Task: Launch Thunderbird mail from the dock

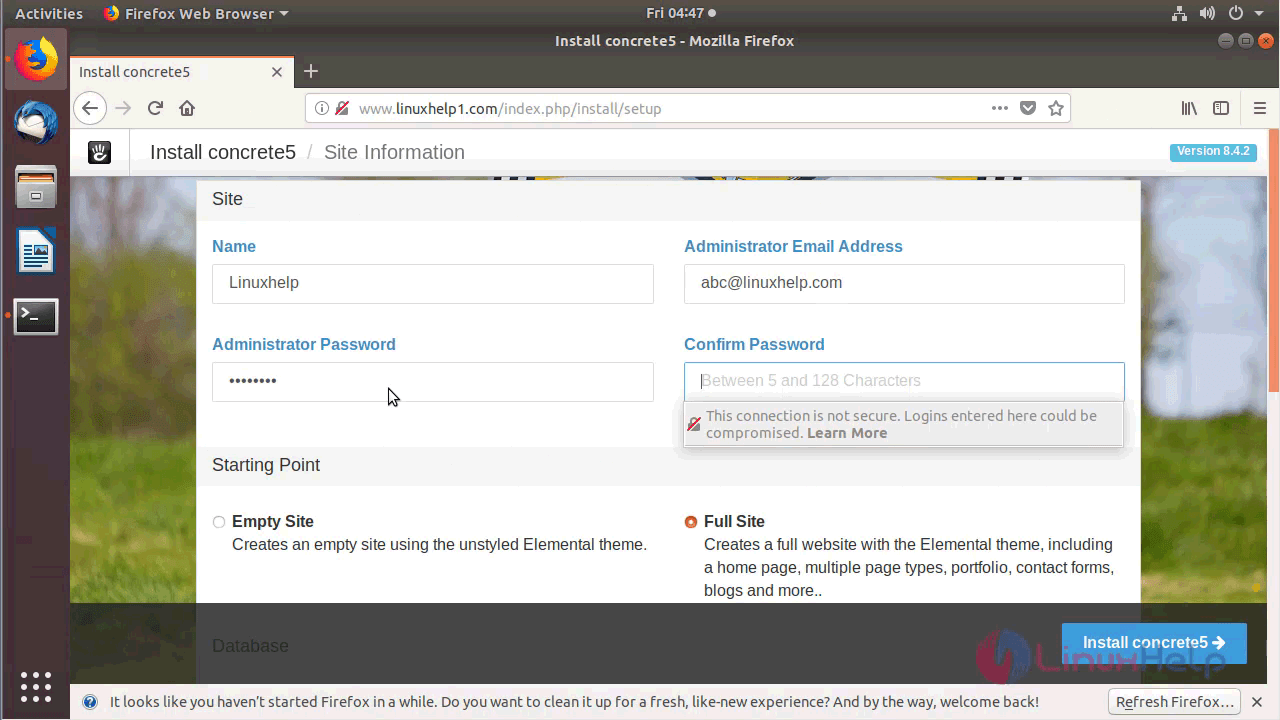Action: click(x=37, y=123)
